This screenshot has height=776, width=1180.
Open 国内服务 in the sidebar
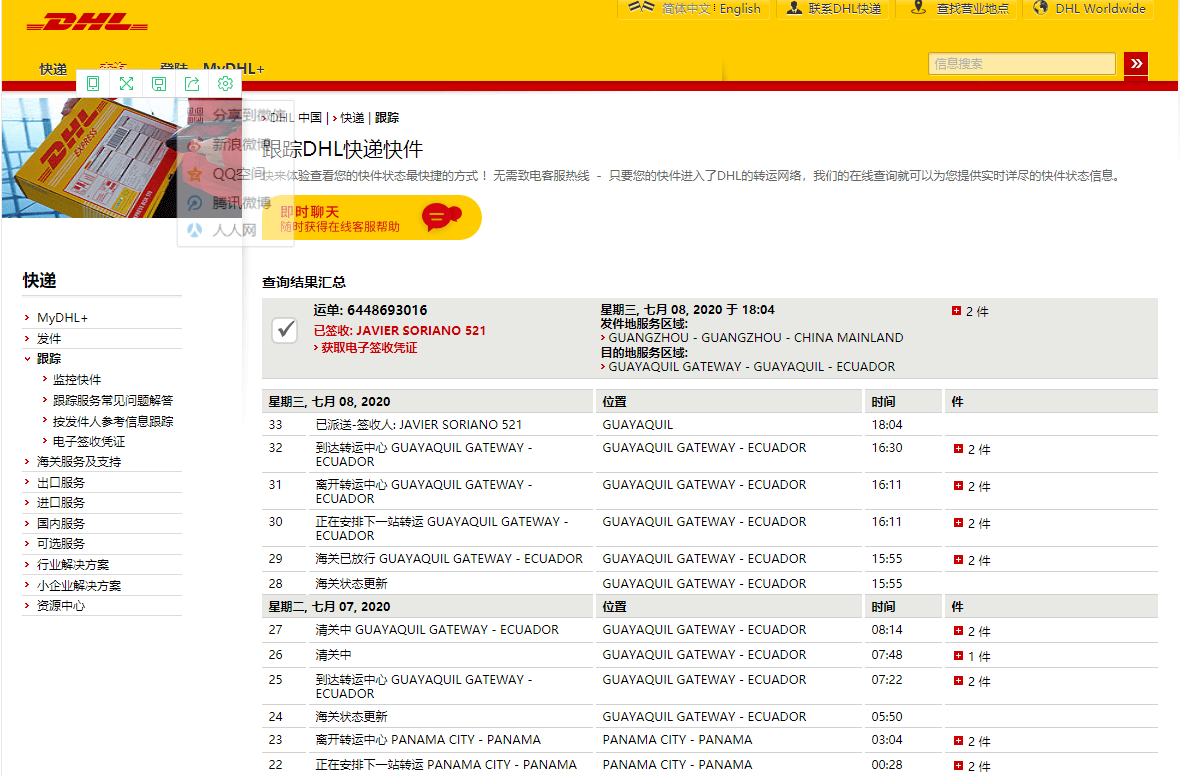tap(61, 523)
